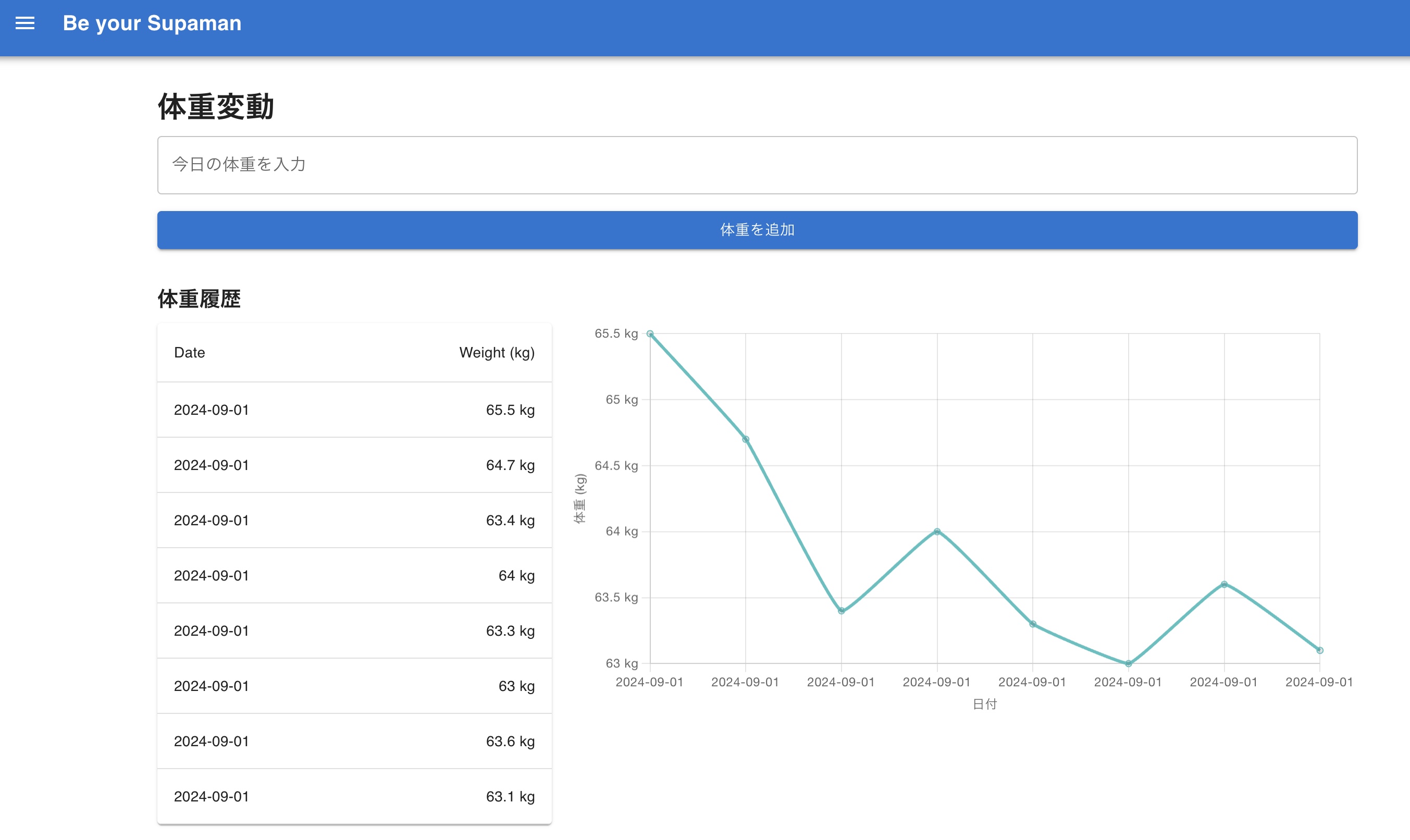Click the 日付 x-axis label
Image resolution: width=1410 pixels, height=840 pixels.
coord(984,704)
